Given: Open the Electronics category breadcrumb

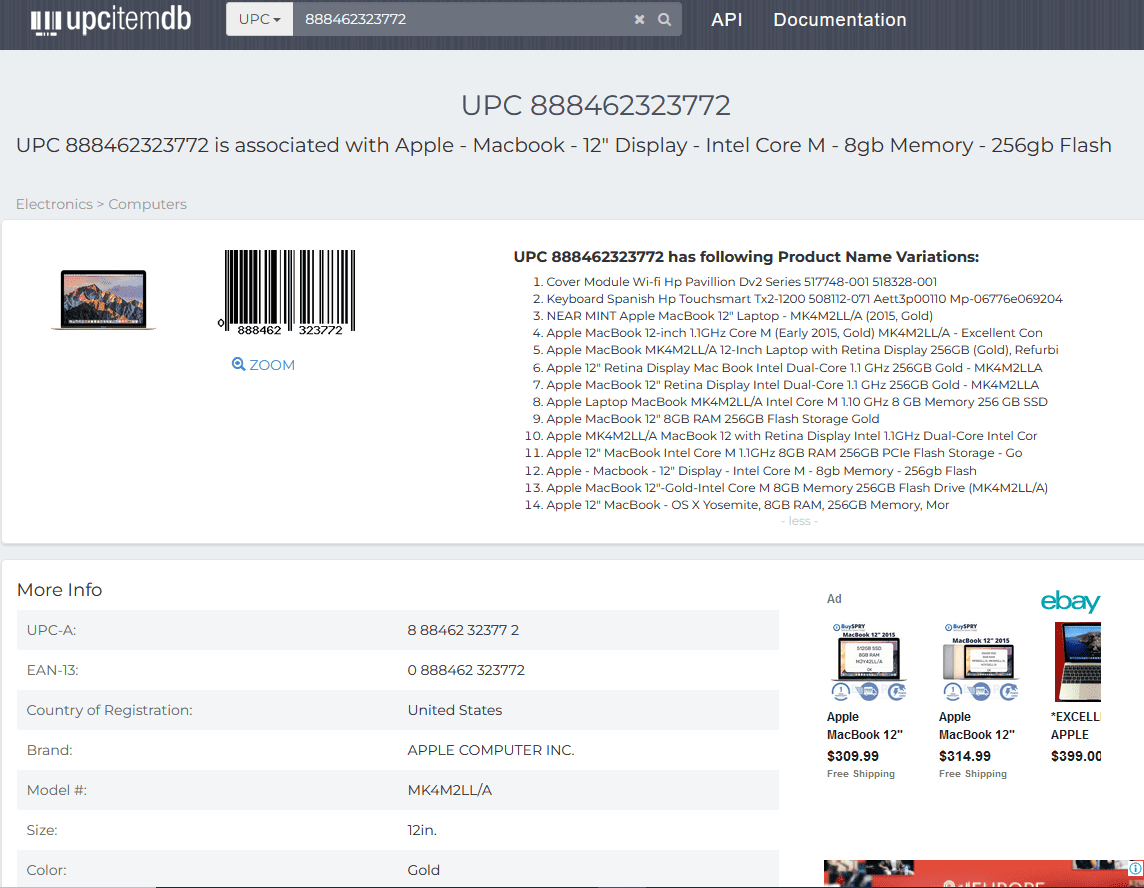Looking at the screenshot, I should pos(54,204).
